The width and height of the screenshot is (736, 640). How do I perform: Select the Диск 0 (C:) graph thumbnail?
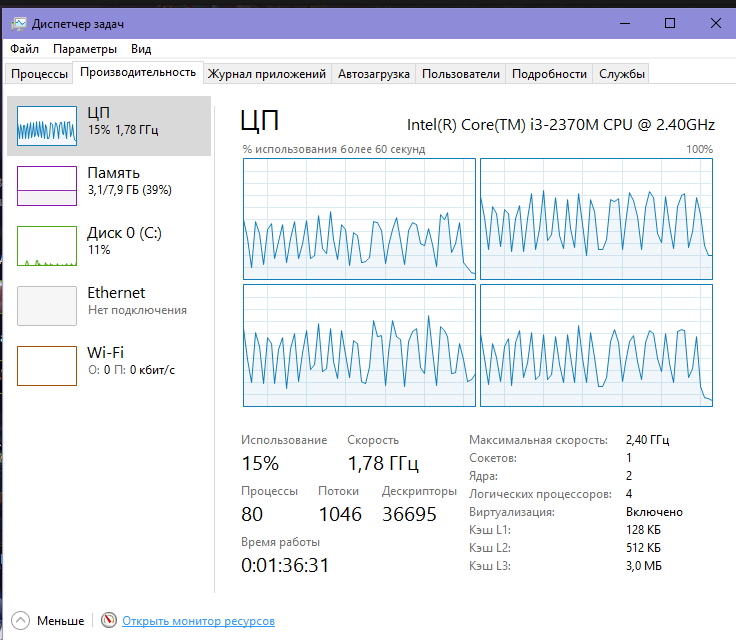tap(47, 246)
